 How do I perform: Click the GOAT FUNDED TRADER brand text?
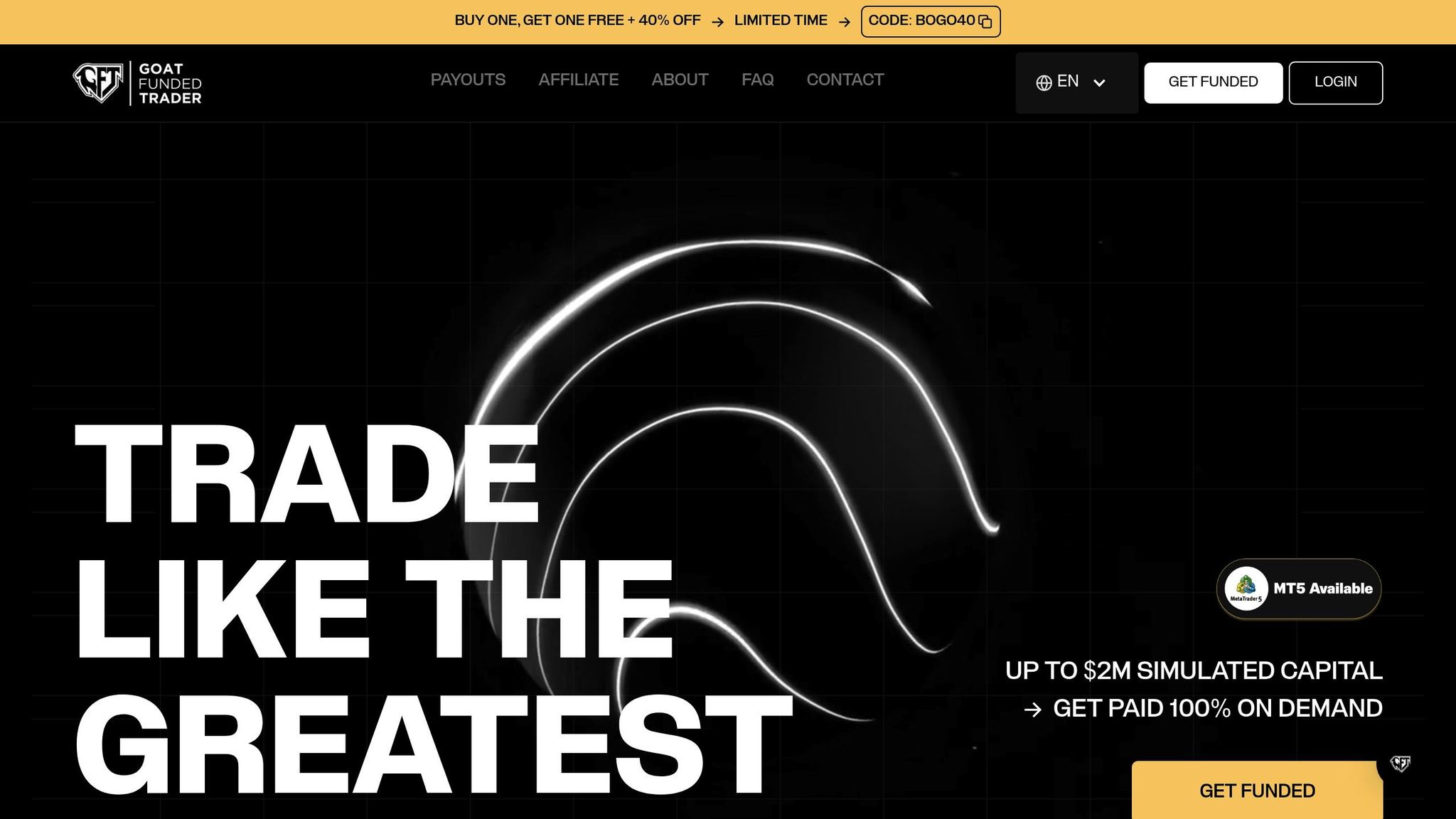[170, 83]
